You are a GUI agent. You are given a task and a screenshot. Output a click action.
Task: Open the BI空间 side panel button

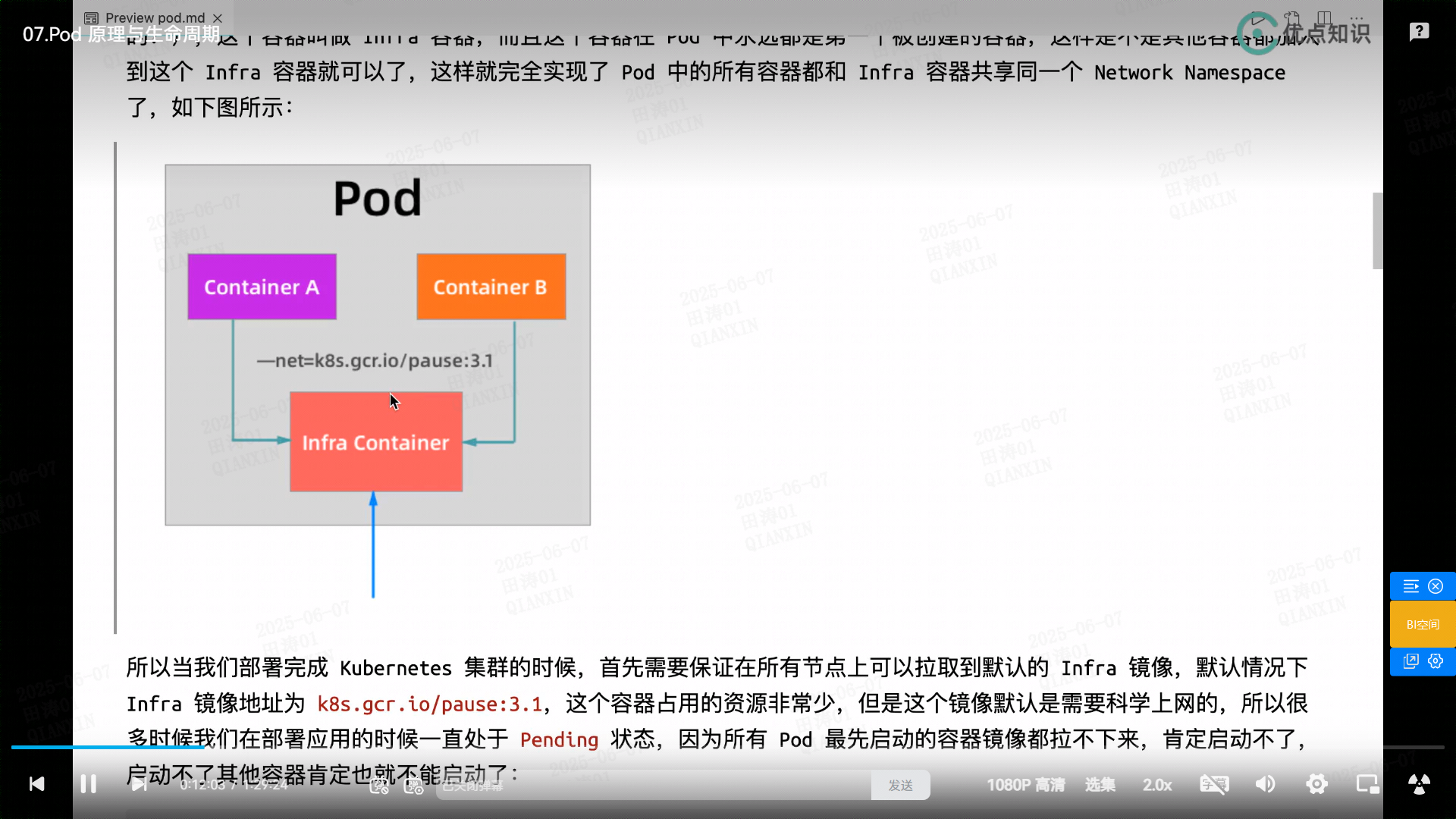[1423, 624]
